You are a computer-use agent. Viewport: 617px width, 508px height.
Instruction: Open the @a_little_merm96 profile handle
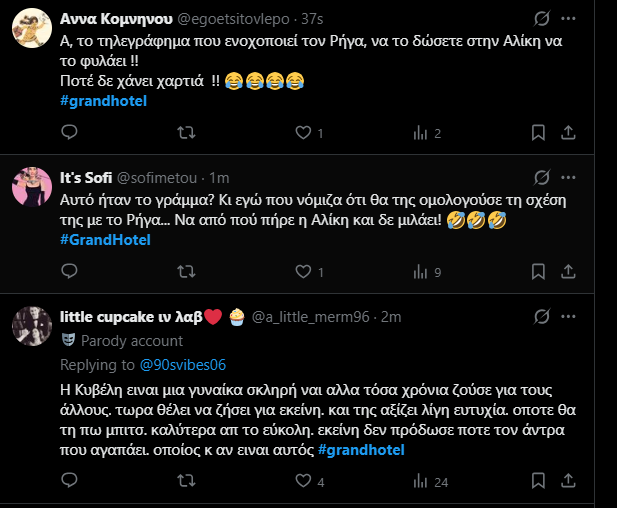(x=312, y=316)
